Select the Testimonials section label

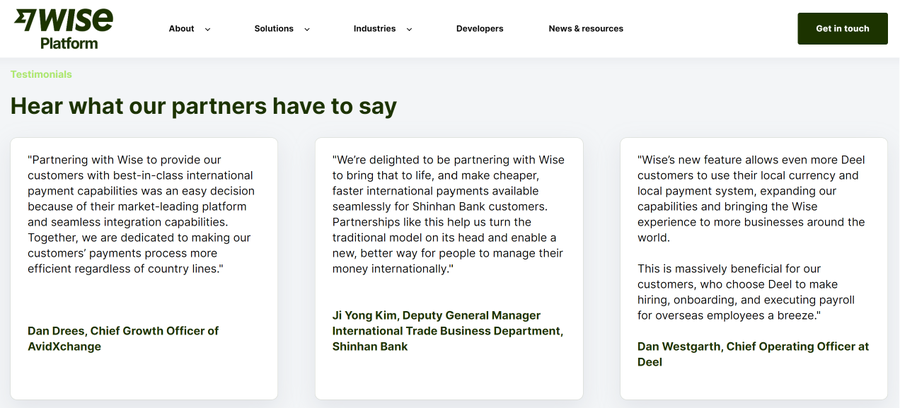pyautogui.click(x=41, y=74)
